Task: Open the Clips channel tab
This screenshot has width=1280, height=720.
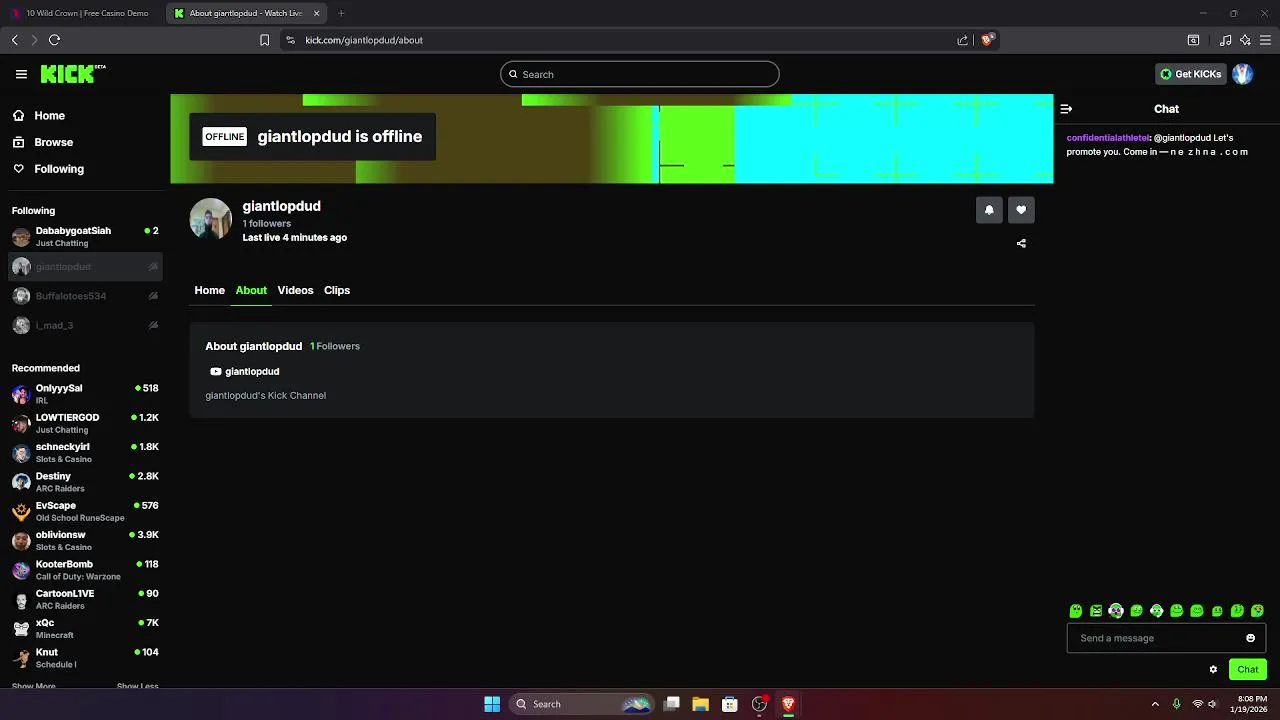Action: pyautogui.click(x=337, y=290)
